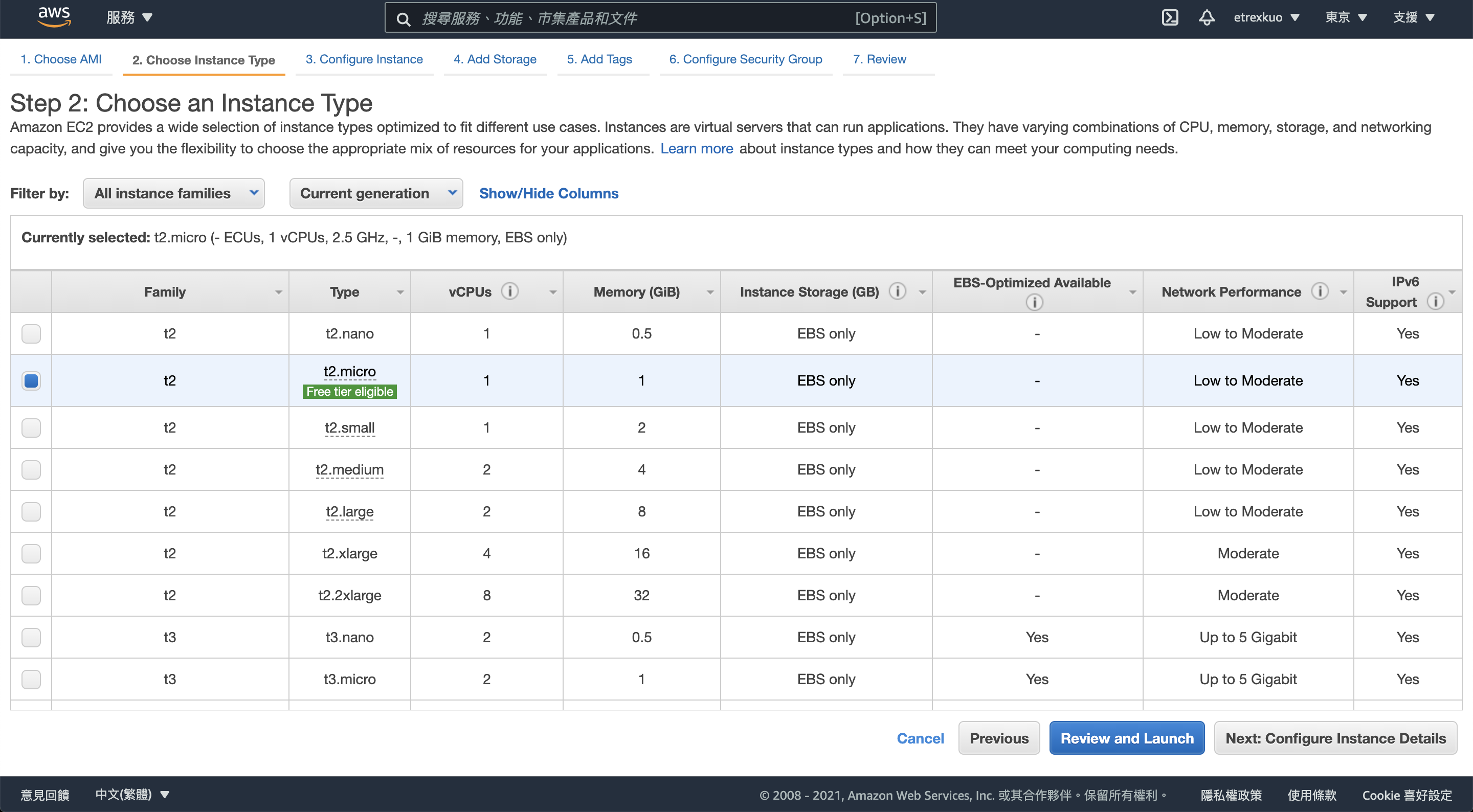This screenshot has width=1473, height=812.
Task: Select the t2.nano row checkbox
Action: (31, 333)
